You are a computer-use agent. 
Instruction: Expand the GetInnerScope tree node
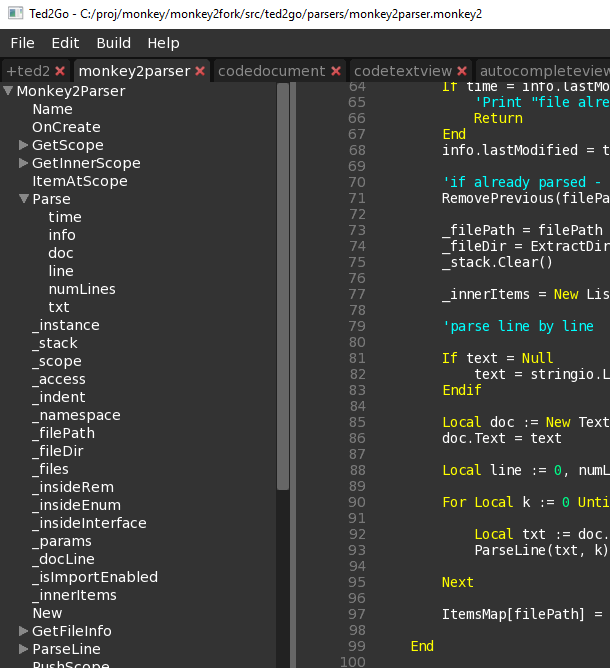tap(24, 163)
